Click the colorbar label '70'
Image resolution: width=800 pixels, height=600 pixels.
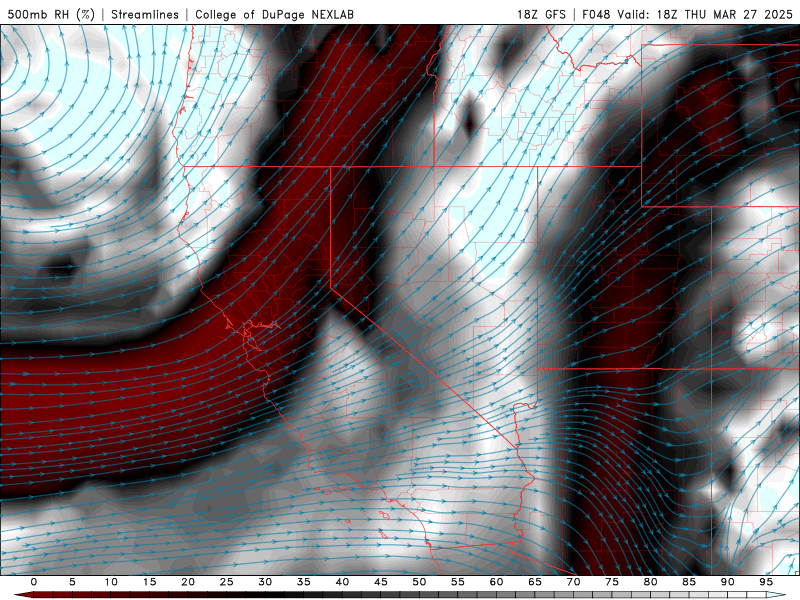click(x=573, y=582)
